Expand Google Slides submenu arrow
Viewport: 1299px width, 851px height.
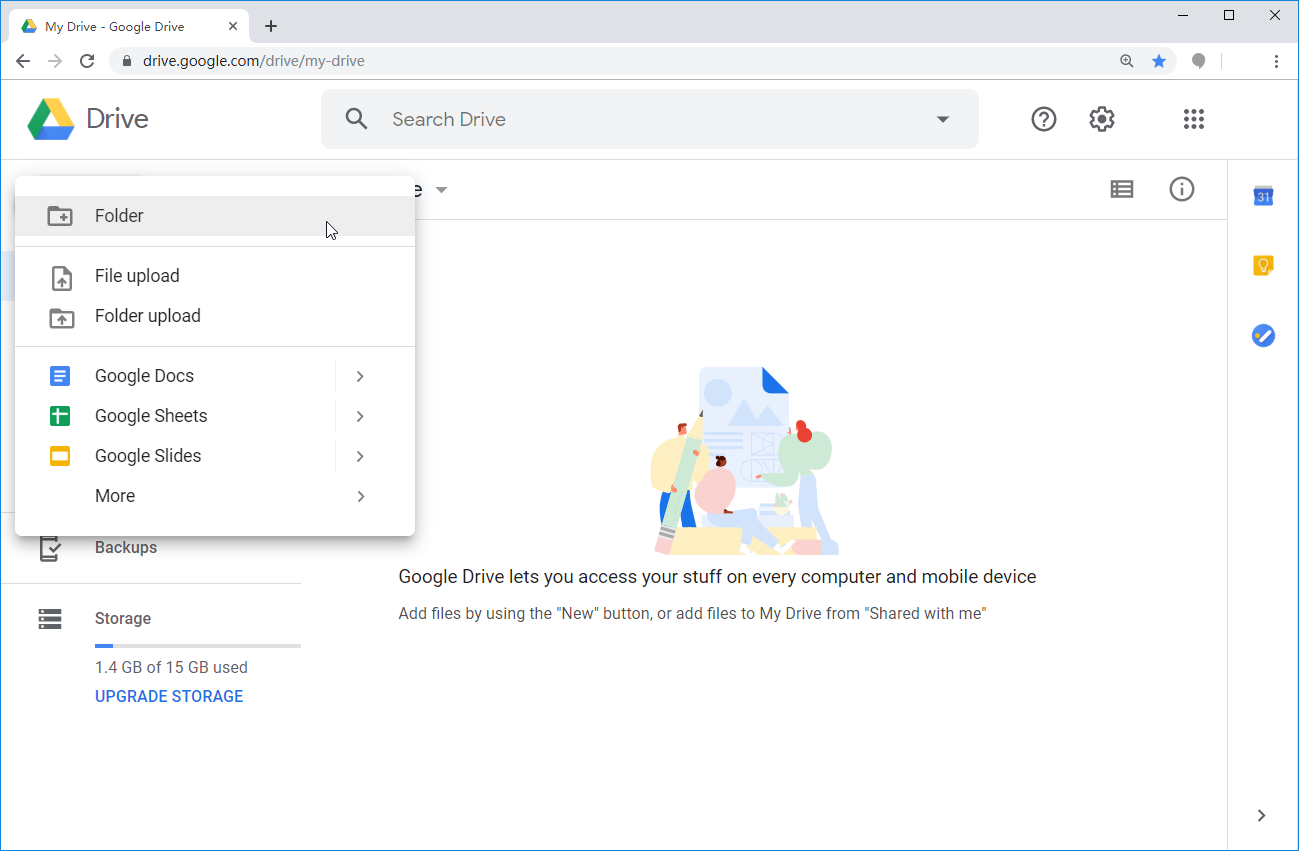click(360, 456)
